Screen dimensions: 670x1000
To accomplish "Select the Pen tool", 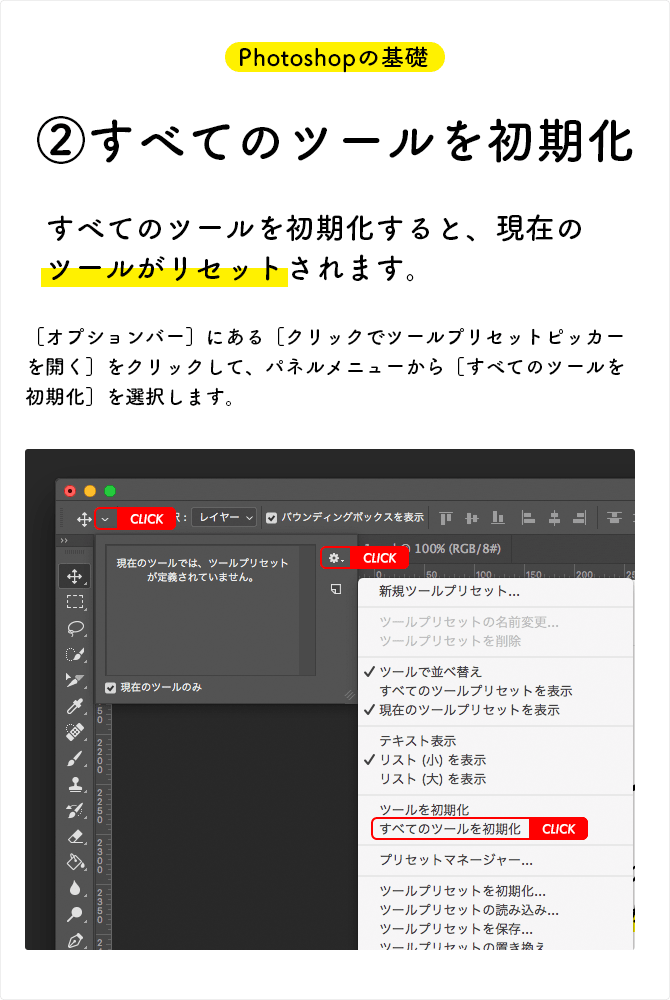I will pyautogui.click(x=75, y=940).
